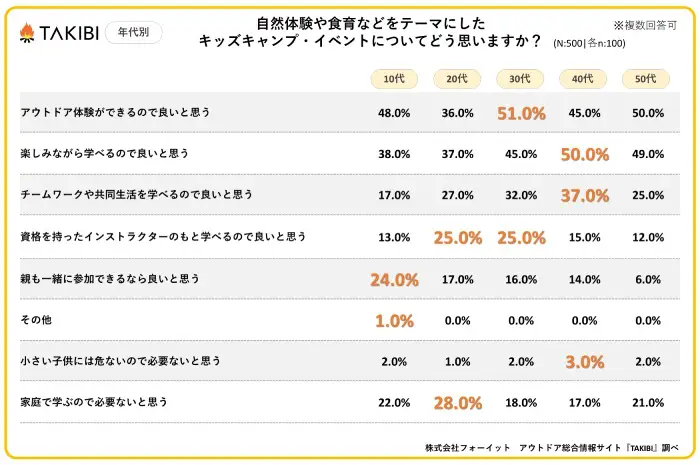Click the highlighted 24.0% value
The width and height of the screenshot is (700, 465).
(394, 279)
